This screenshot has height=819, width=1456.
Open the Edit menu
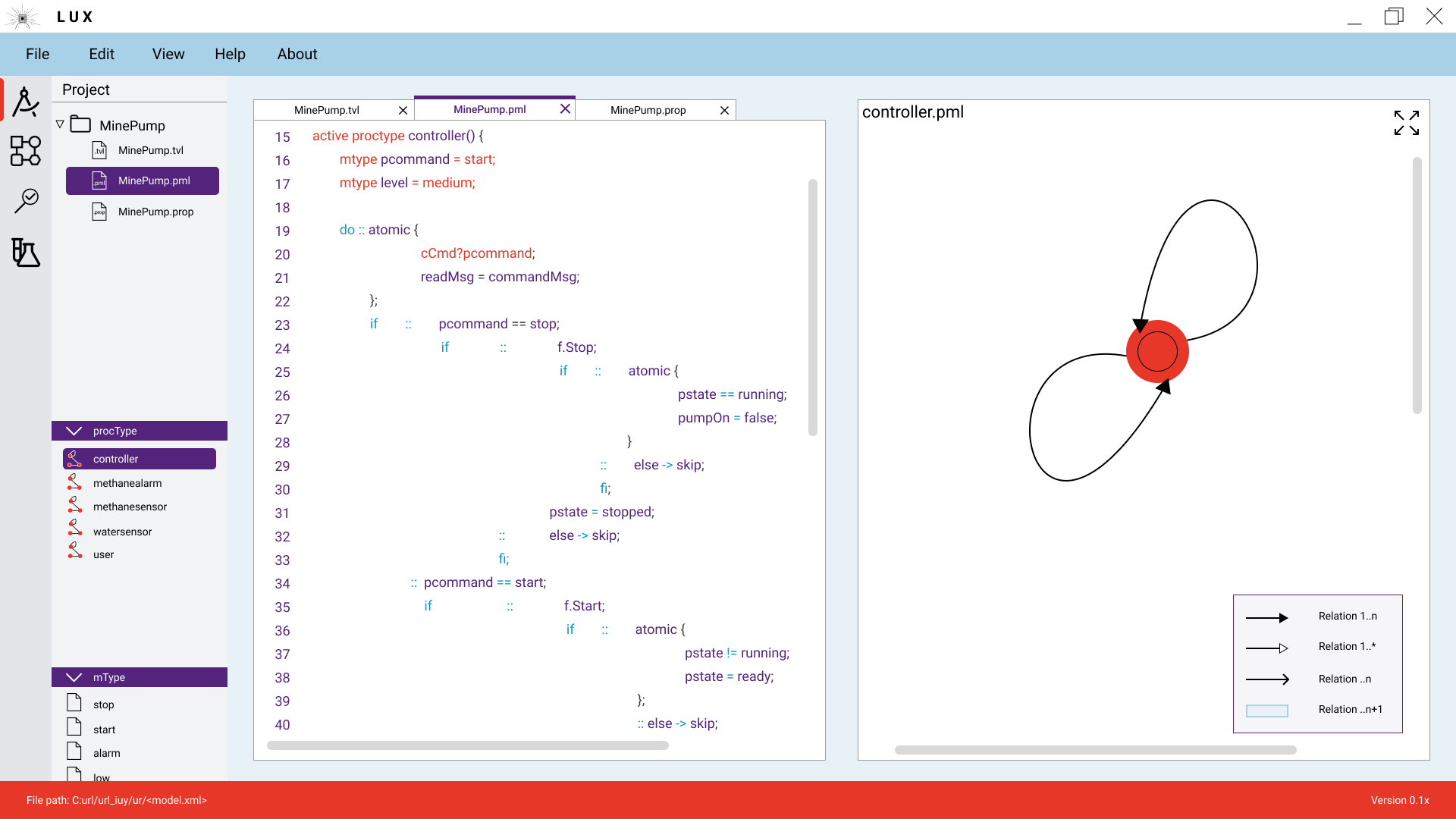pos(102,54)
